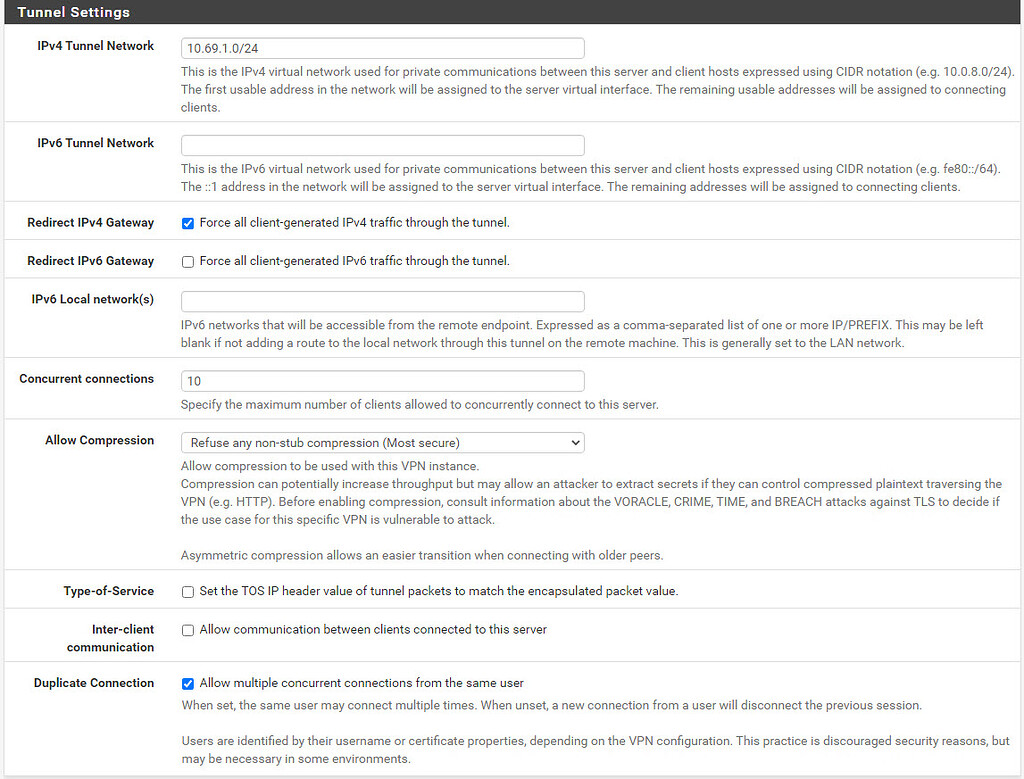Click the Duplicate Connection label
Viewport: 1024px width, 779px height.
coord(93,683)
